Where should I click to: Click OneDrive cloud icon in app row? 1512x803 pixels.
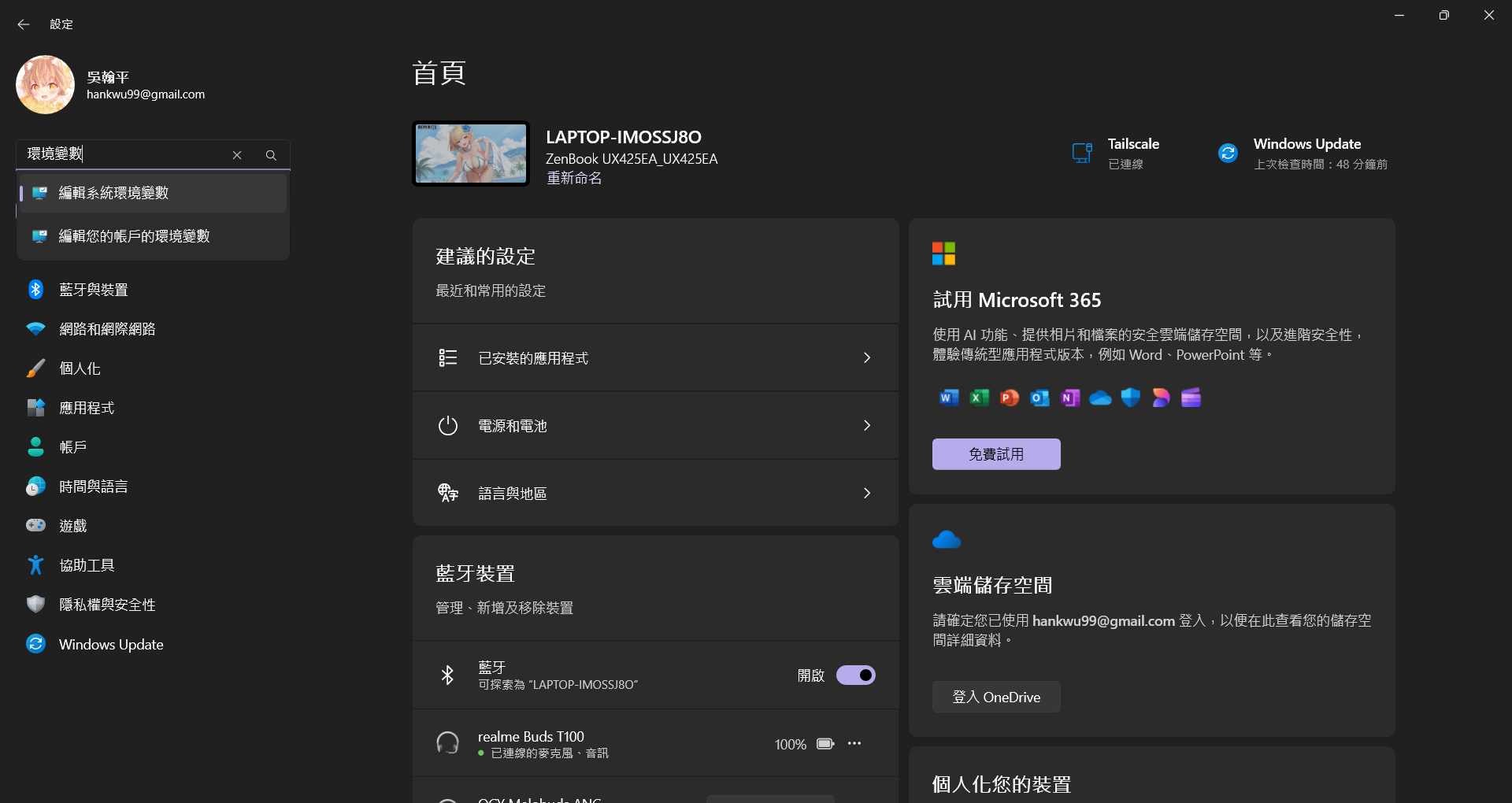(1100, 398)
